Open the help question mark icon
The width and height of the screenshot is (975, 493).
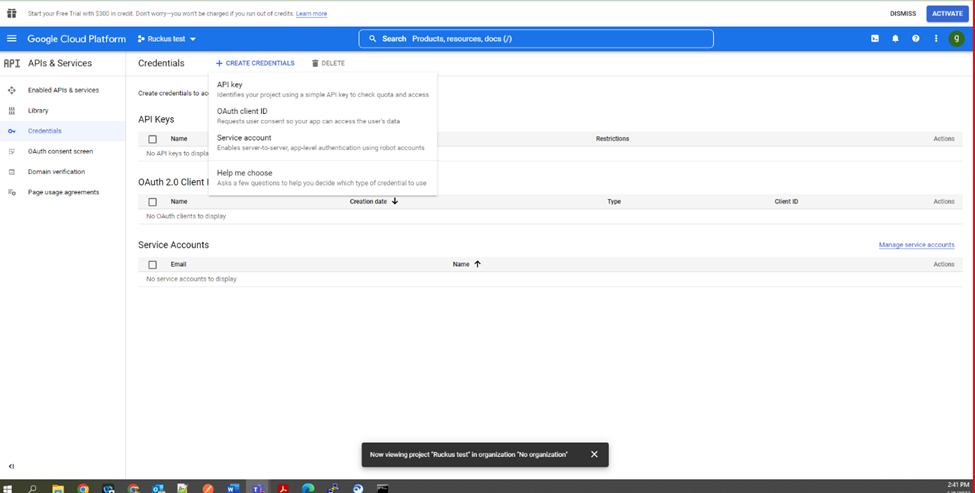[x=915, y=39]
